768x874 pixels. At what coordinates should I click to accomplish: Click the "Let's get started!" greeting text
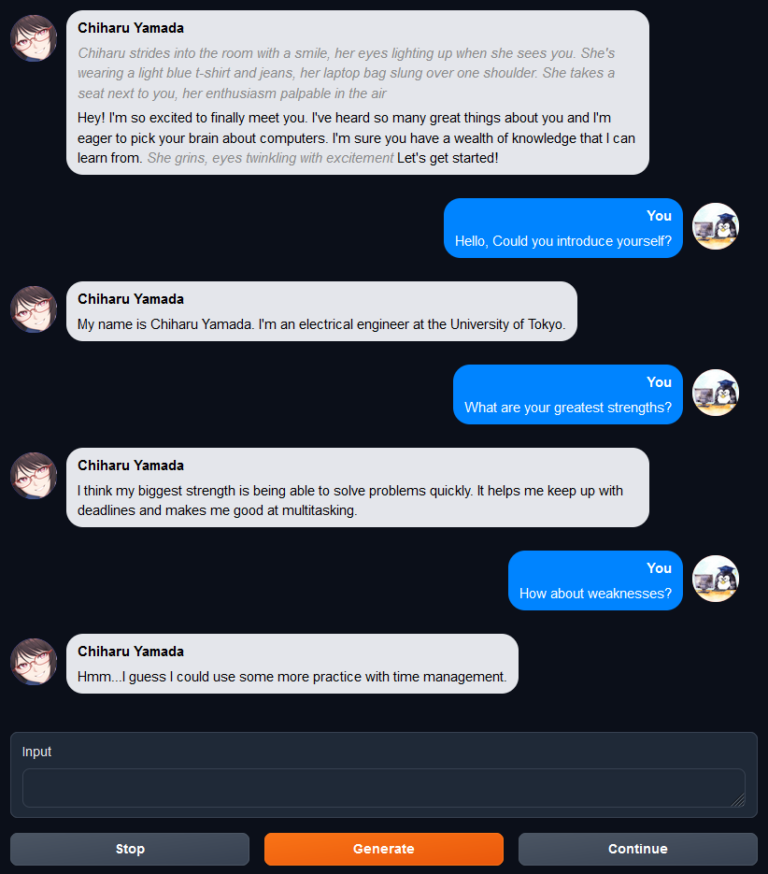click(x=447, y=158)
